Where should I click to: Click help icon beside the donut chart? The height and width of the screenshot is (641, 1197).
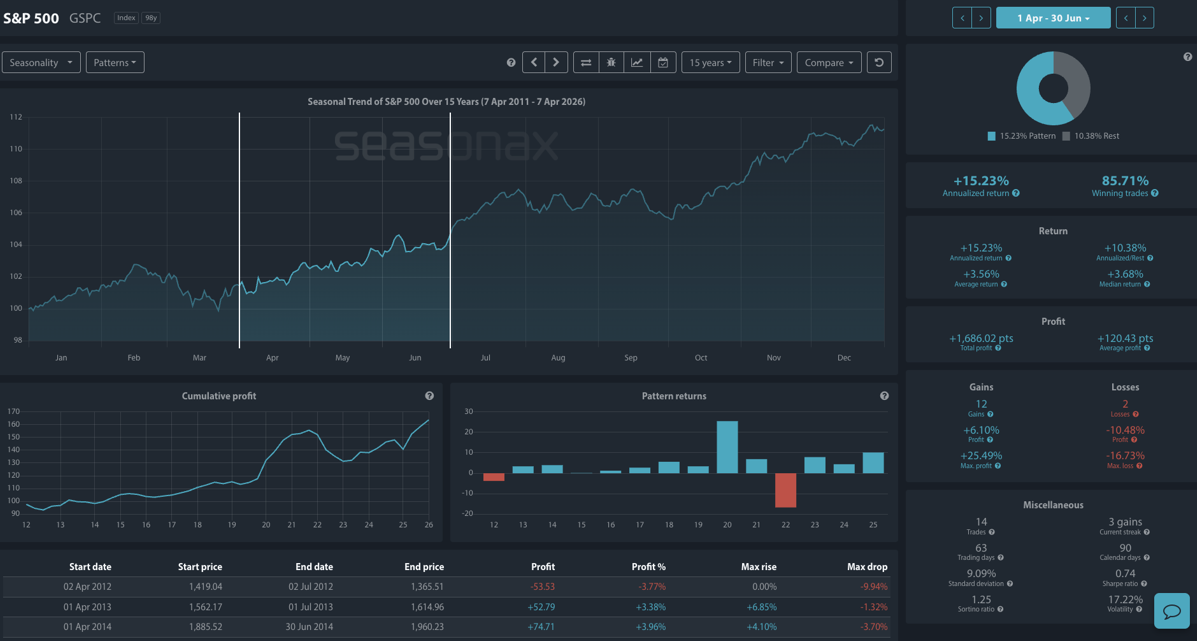[1188, 57]
